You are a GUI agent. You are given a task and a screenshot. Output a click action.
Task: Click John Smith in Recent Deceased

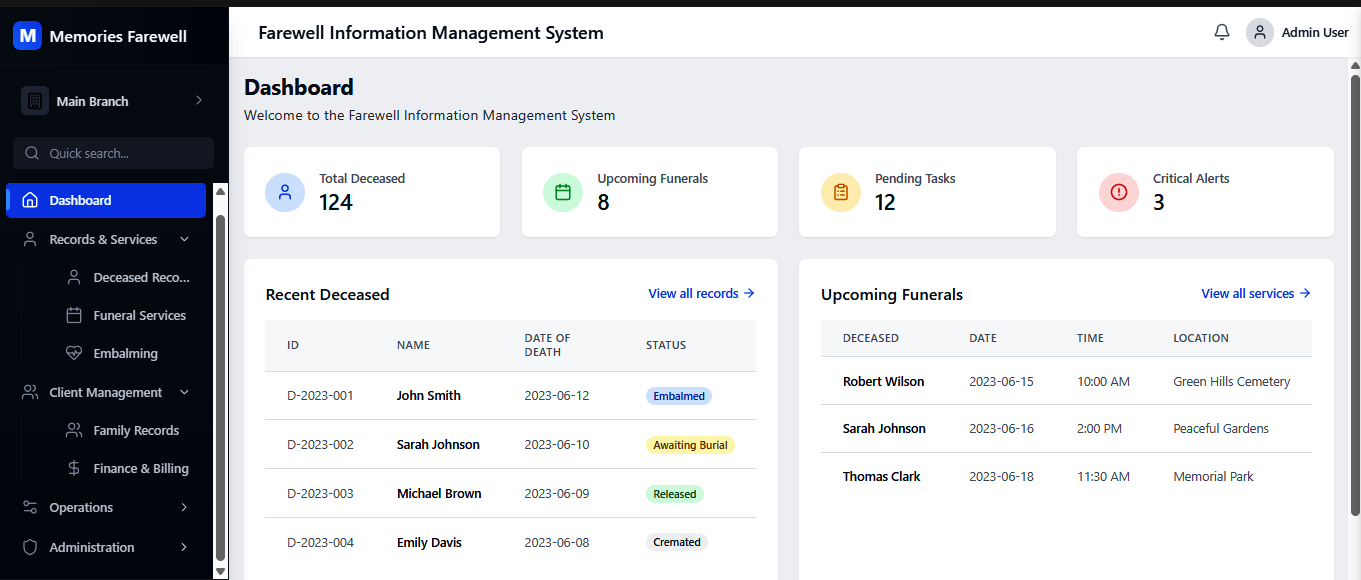[429, 395]
